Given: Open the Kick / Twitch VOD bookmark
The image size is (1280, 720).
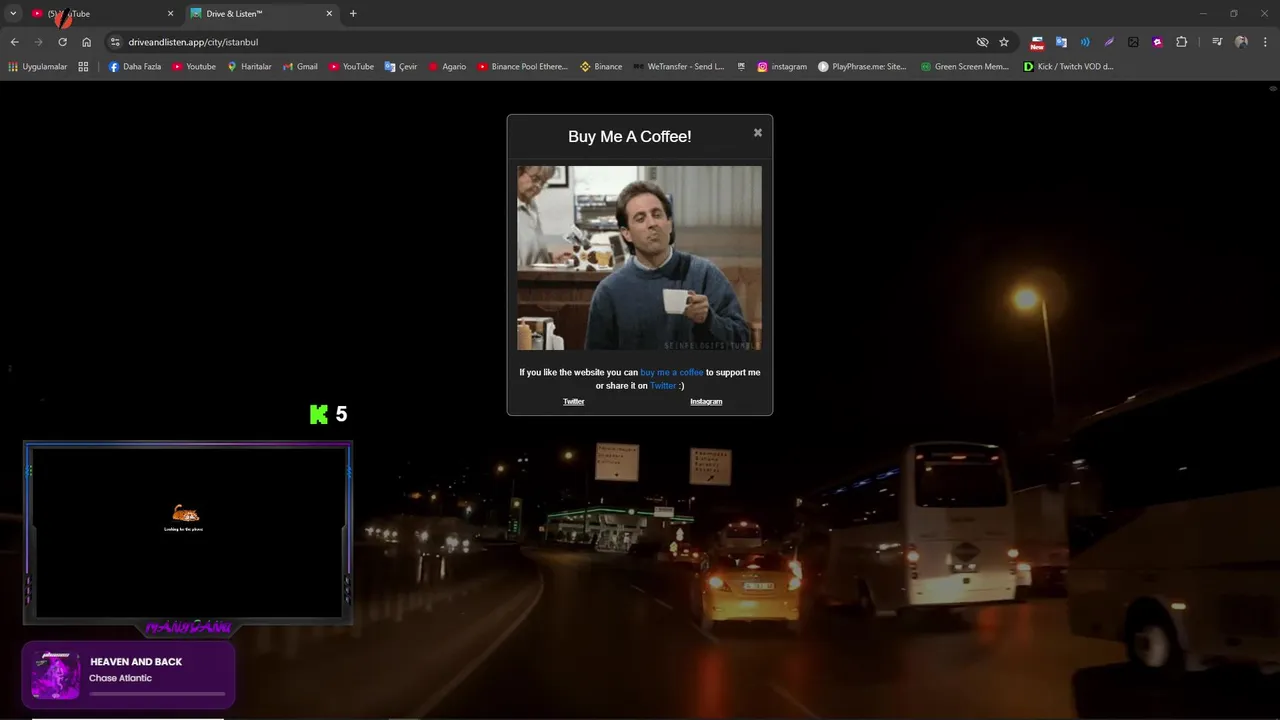Looking at the screenshot, I should click(x=1068, y=67).
